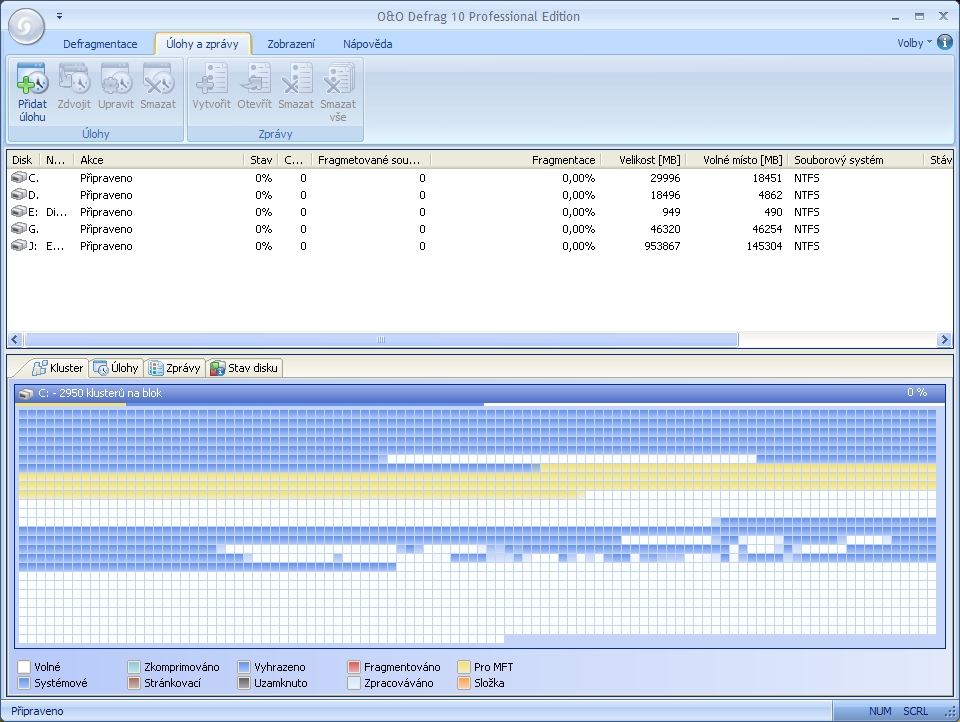Click the Systémové blue color swatch
The width and height of the screenshot is (960, 722).
click(x=24, y=683)
